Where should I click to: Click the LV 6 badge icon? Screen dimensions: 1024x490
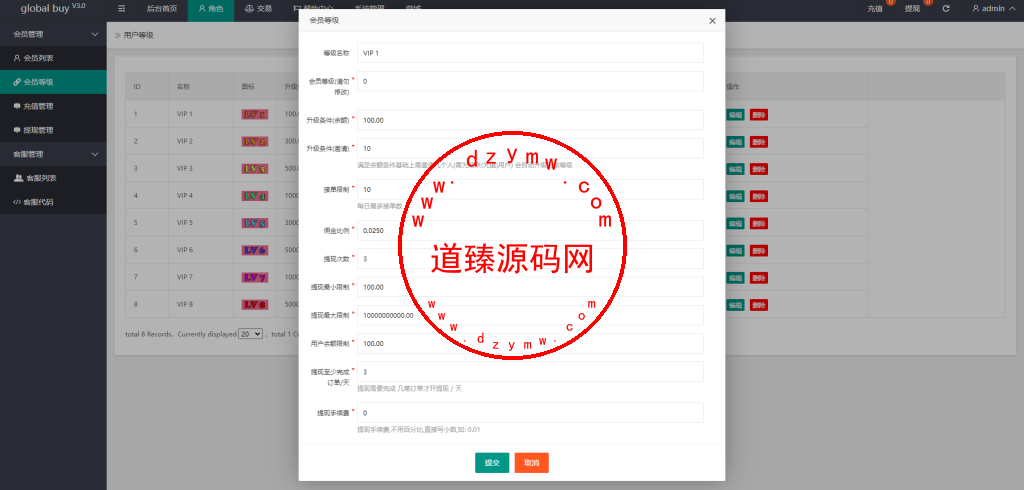[x=255, y=250]
